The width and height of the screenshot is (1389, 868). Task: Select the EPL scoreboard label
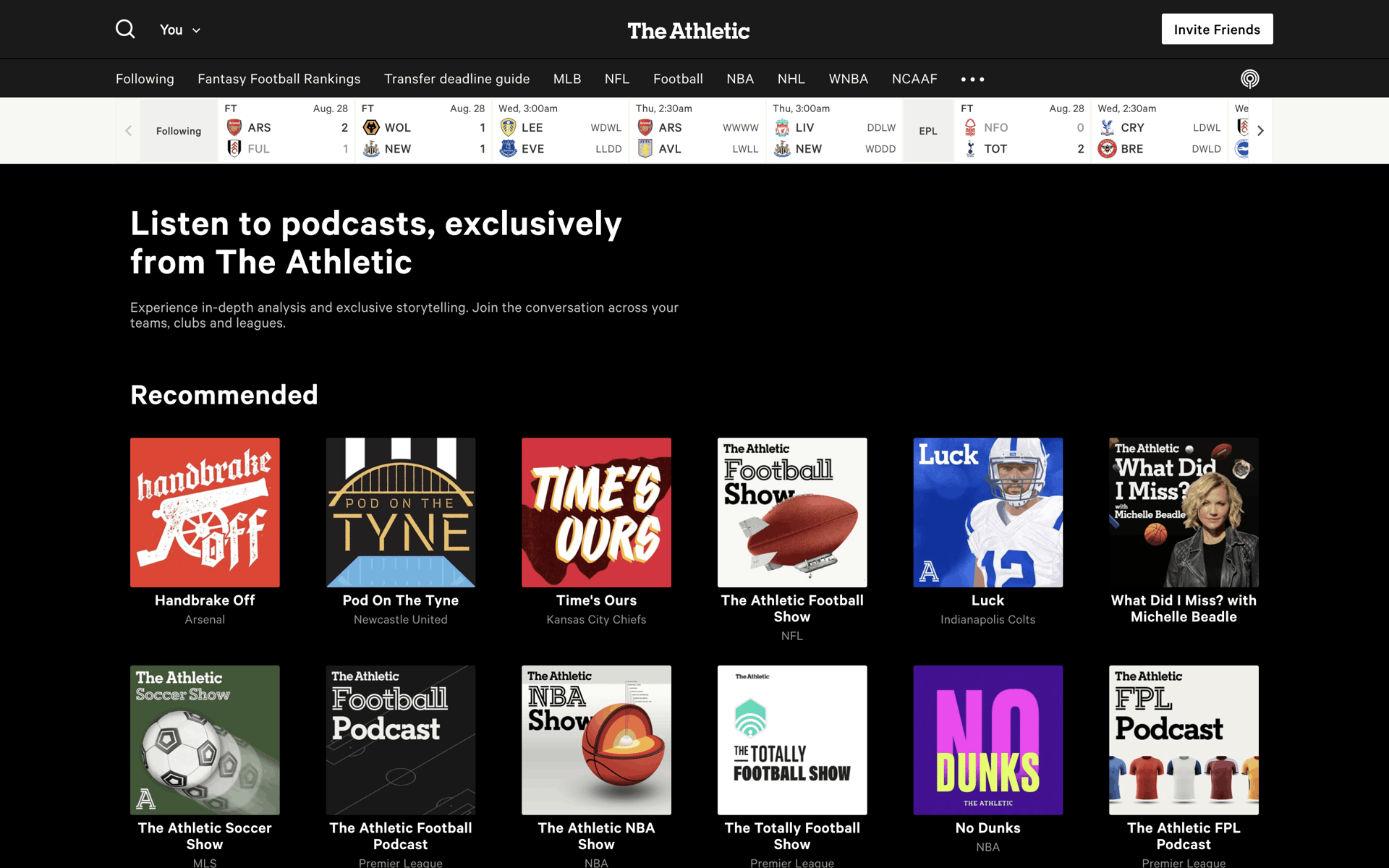(x=928, y=131)
